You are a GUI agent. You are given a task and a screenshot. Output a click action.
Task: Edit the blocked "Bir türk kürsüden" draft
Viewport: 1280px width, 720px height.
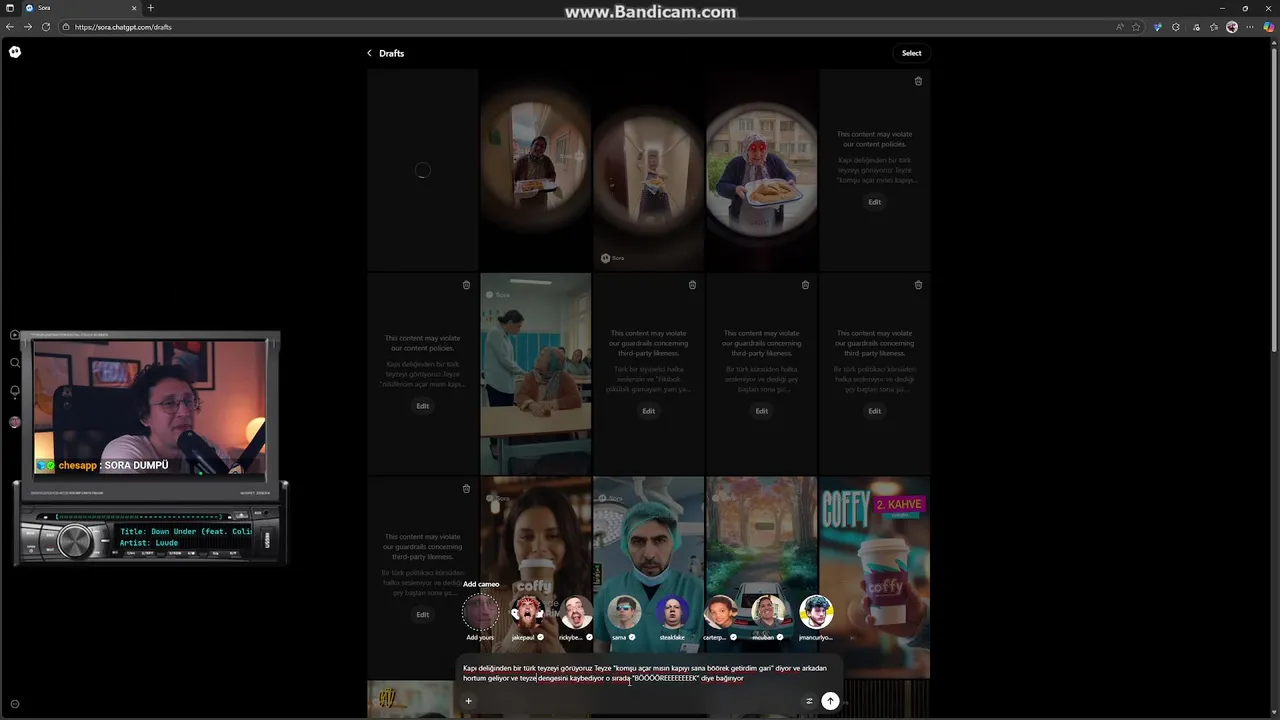(761, 411)
